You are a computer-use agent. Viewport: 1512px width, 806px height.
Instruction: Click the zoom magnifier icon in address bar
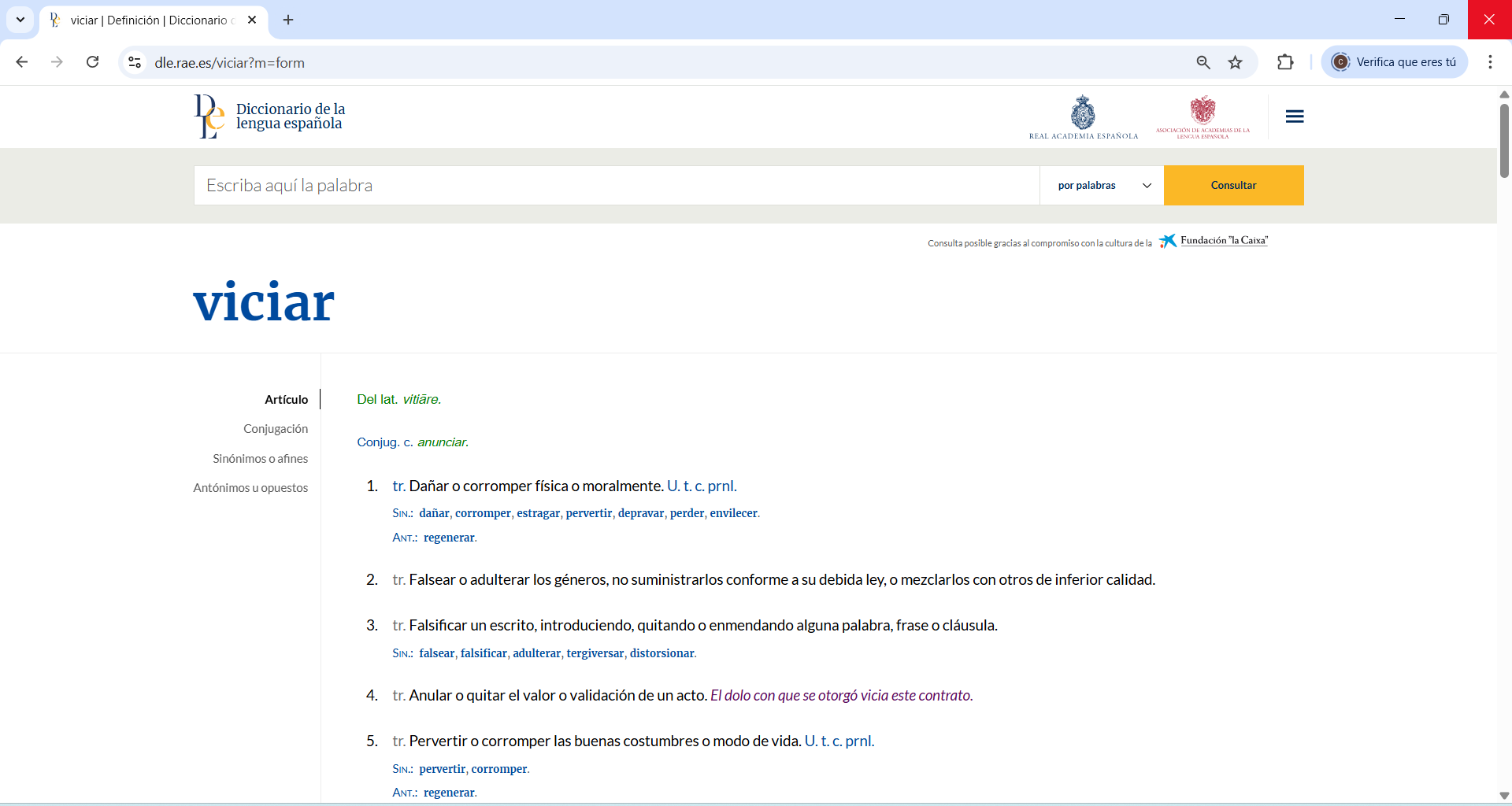pos(1203,62)
